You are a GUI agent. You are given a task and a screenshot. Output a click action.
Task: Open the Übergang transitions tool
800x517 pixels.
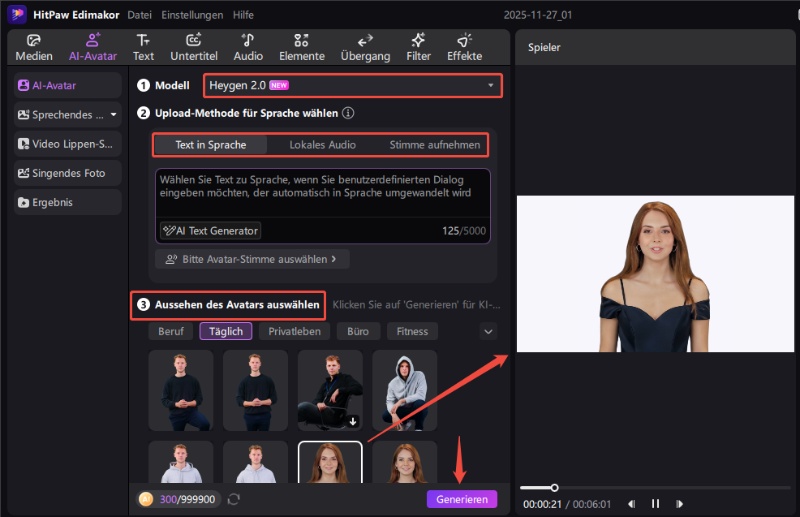tap(365, 47)
